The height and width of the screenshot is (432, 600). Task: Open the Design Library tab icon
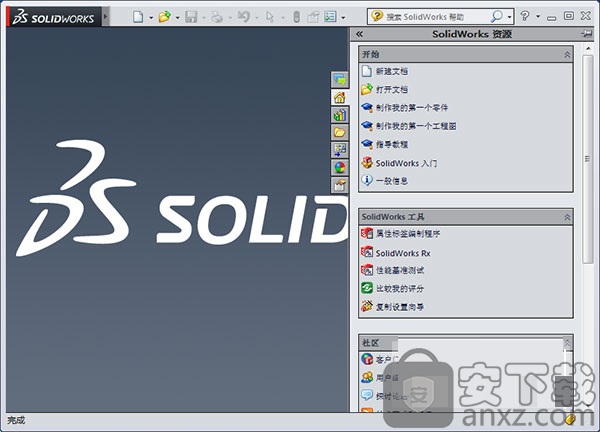339,115
